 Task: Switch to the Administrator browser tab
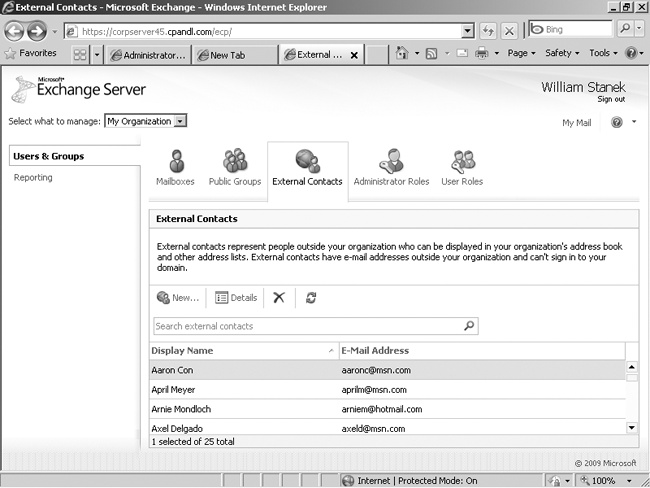(x=149, y=55)
